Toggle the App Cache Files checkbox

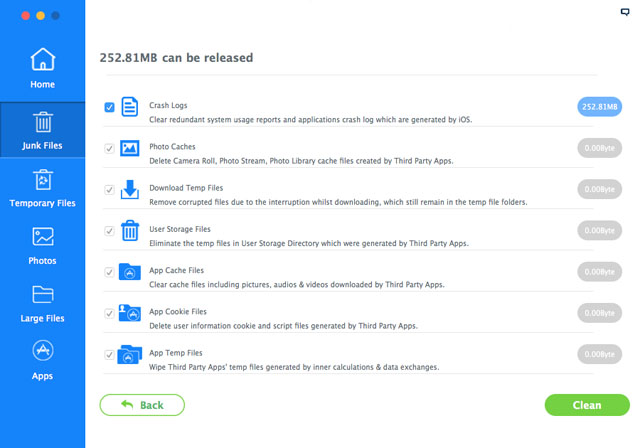109,272
